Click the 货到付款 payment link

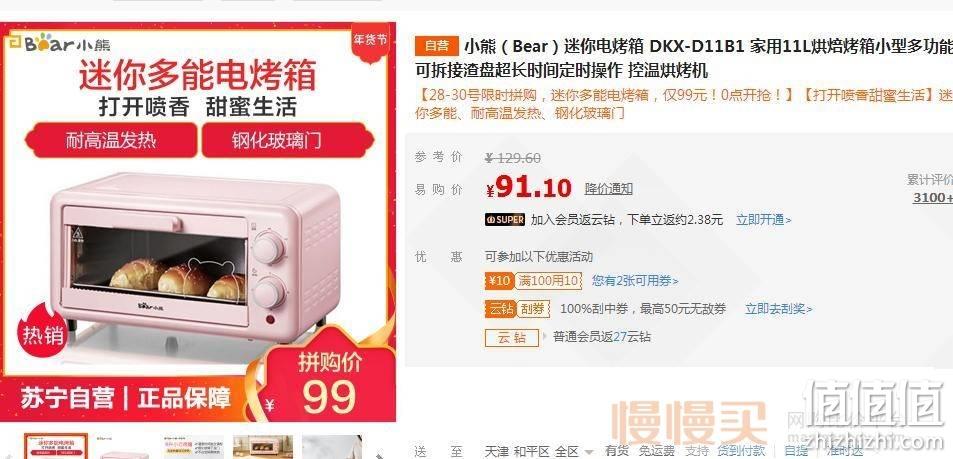coord(741,451)
